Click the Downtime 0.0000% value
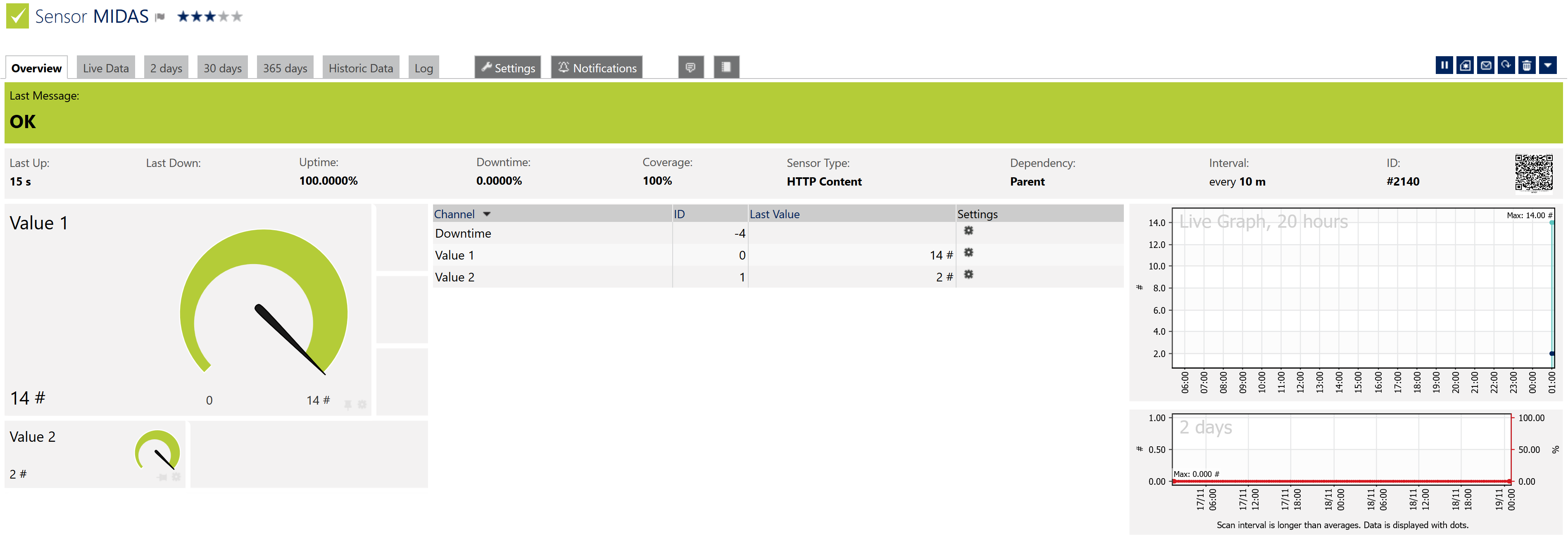The image size is (1568, 536). click(x=499, y=181)
